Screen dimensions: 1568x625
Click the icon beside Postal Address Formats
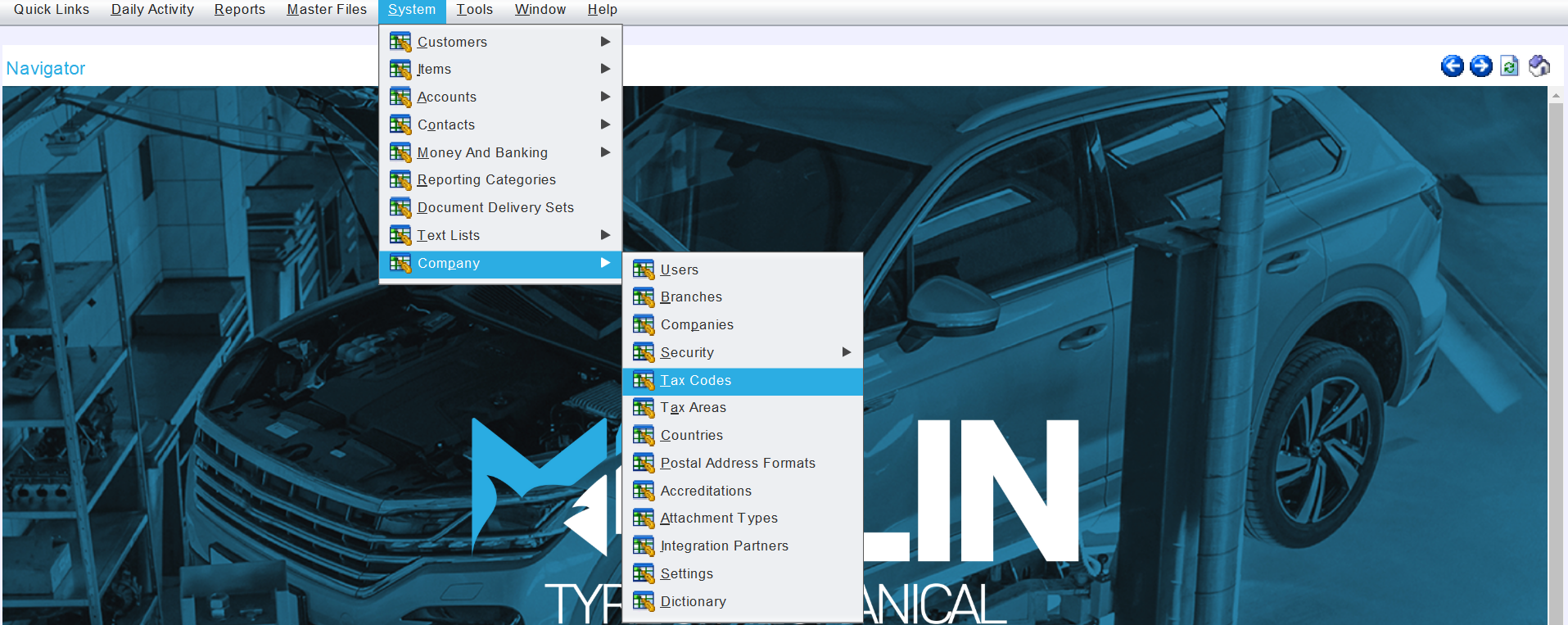pyautogui.click(x=644, y=463)
